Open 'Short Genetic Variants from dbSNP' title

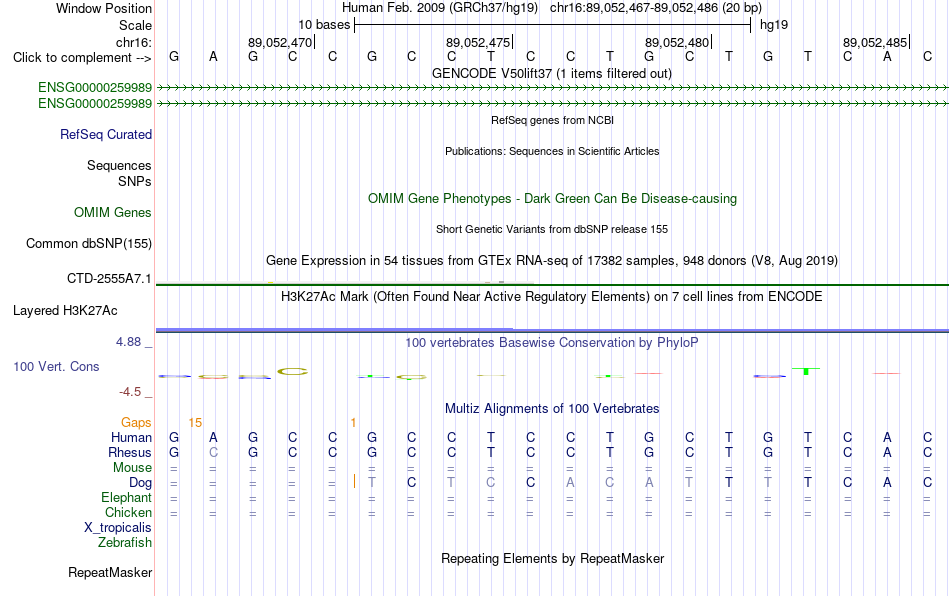tap(552, 230)
